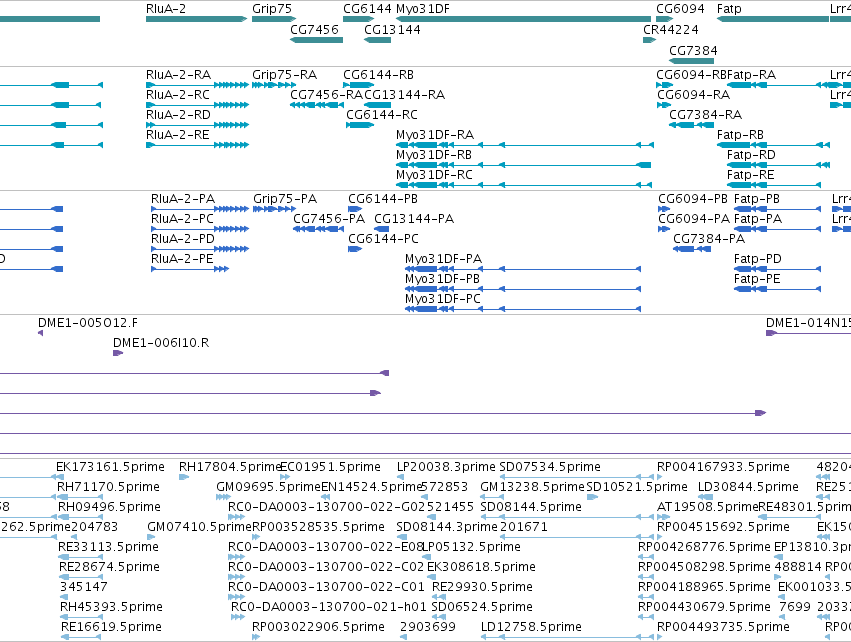Click protein CG6144-PB
Image resolution: width=851 pixels, height=642 pixels.
[355, 209]
